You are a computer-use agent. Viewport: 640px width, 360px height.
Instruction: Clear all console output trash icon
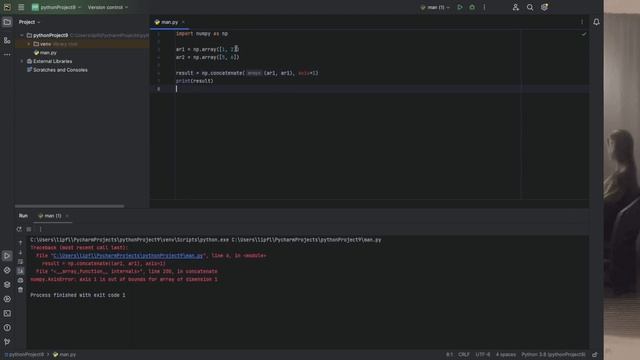click(x=20, y=290)
